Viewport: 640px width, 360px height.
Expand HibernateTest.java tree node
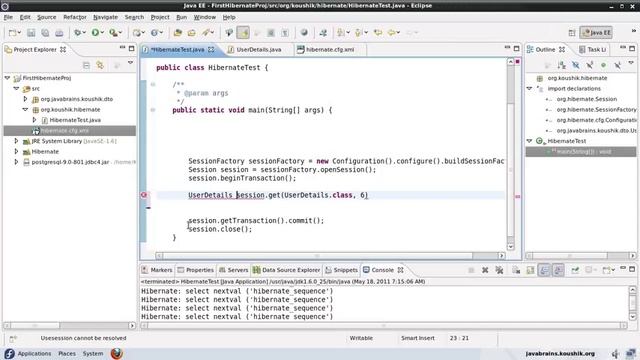tap(34, 120)
